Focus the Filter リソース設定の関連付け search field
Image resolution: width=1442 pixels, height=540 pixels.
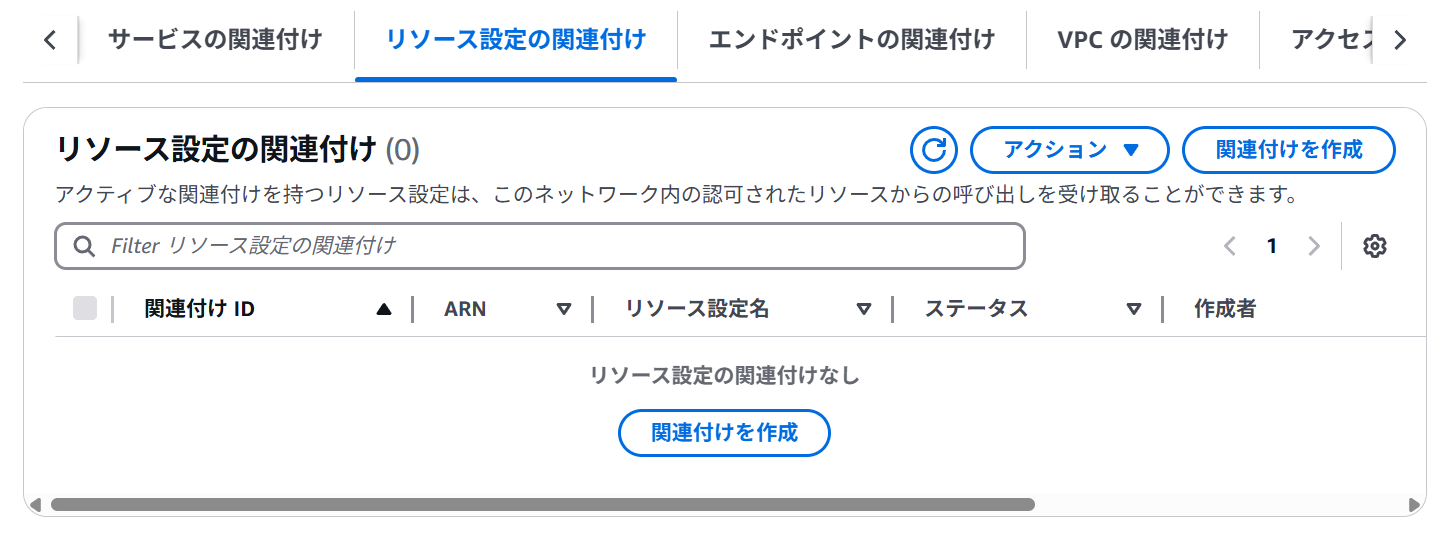tap(540, 246)
